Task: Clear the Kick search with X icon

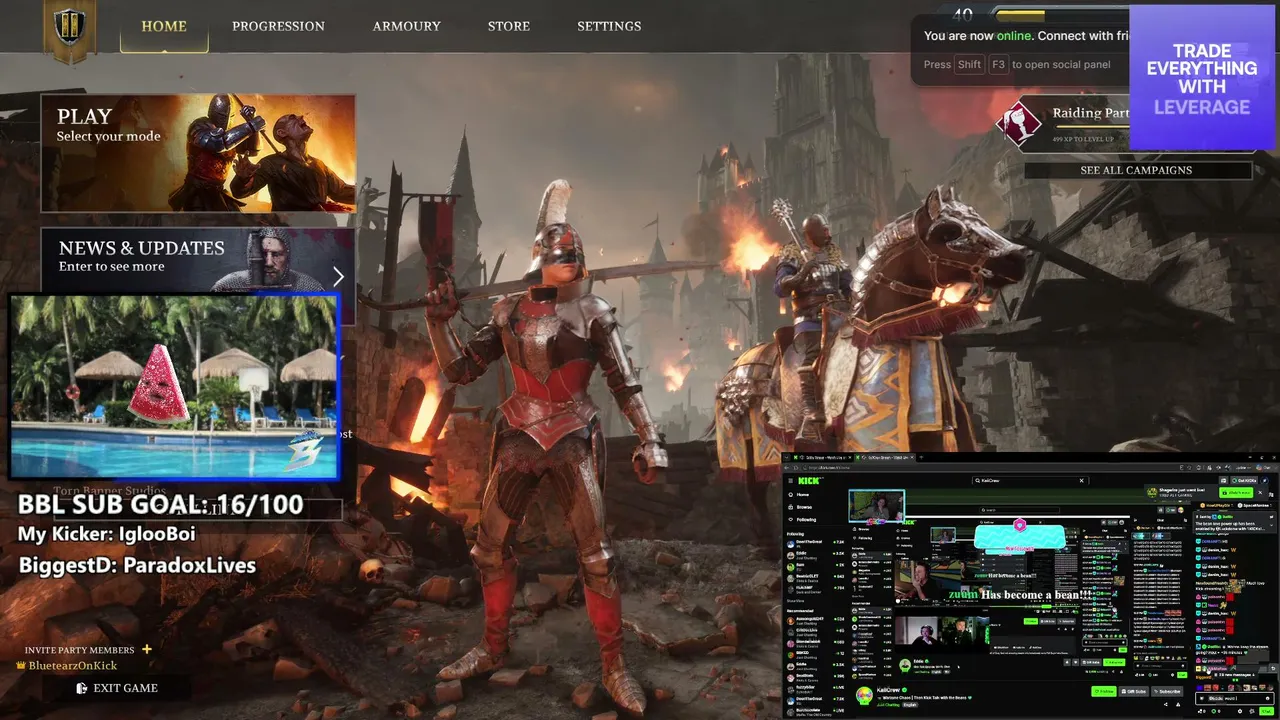Action: tap(1081, 480)
